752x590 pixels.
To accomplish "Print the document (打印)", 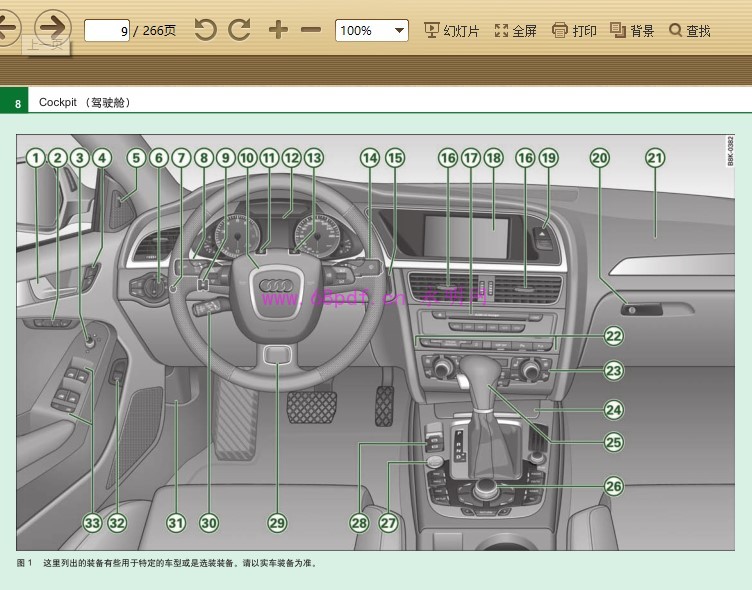I will pos(574,30).
